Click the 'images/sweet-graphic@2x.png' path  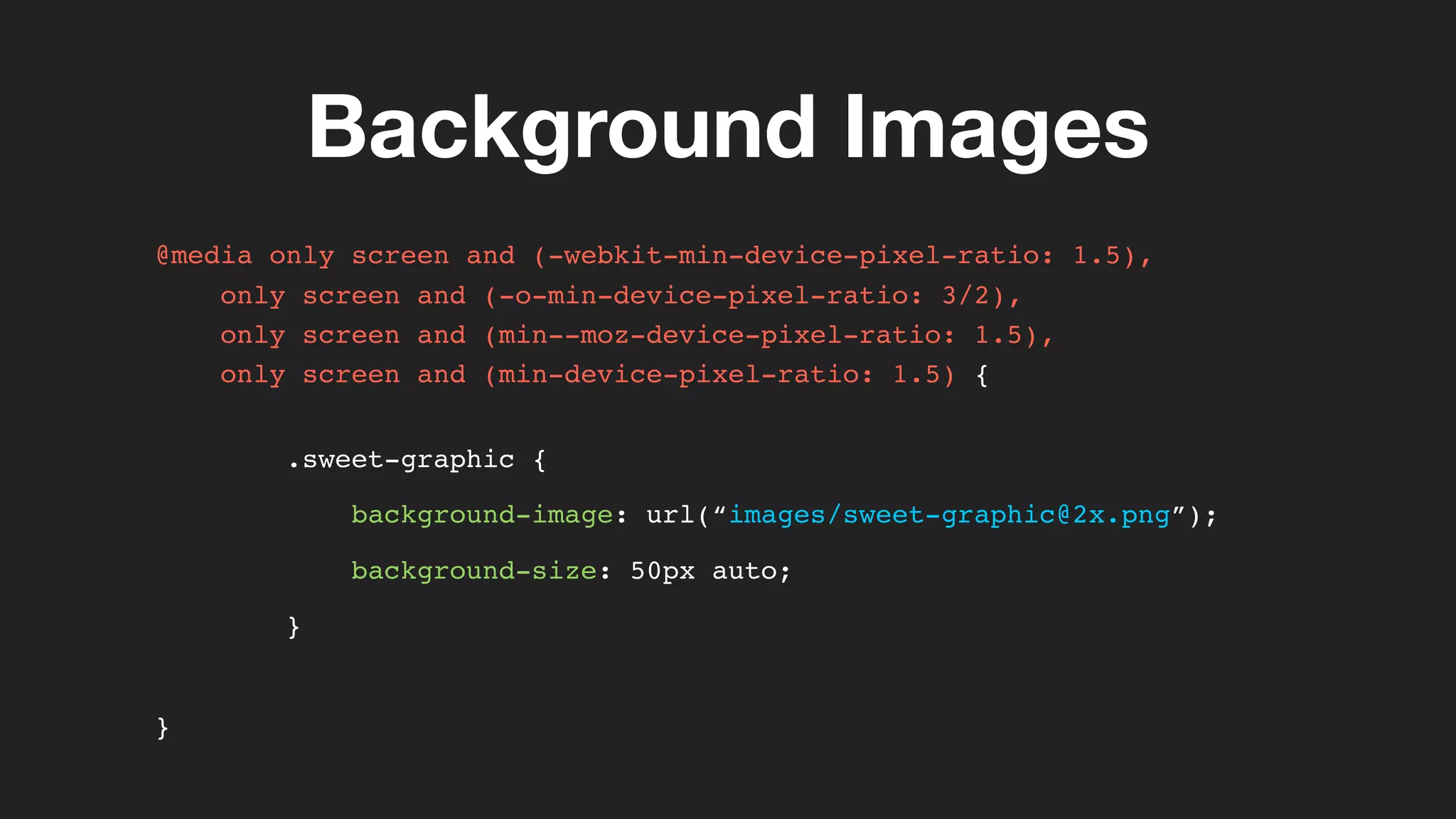(x=950, y=515)
